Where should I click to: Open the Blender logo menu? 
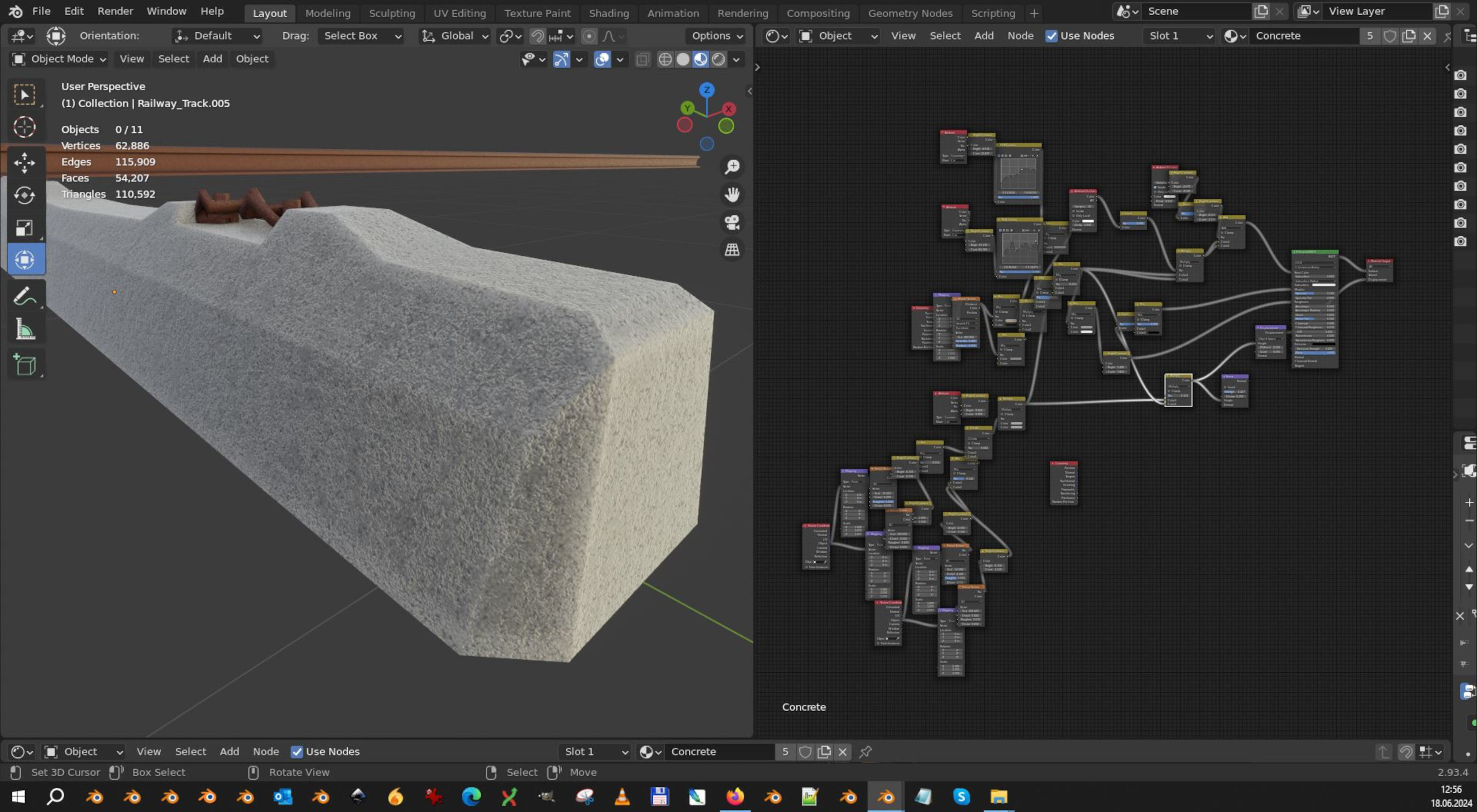coord(15,12)
